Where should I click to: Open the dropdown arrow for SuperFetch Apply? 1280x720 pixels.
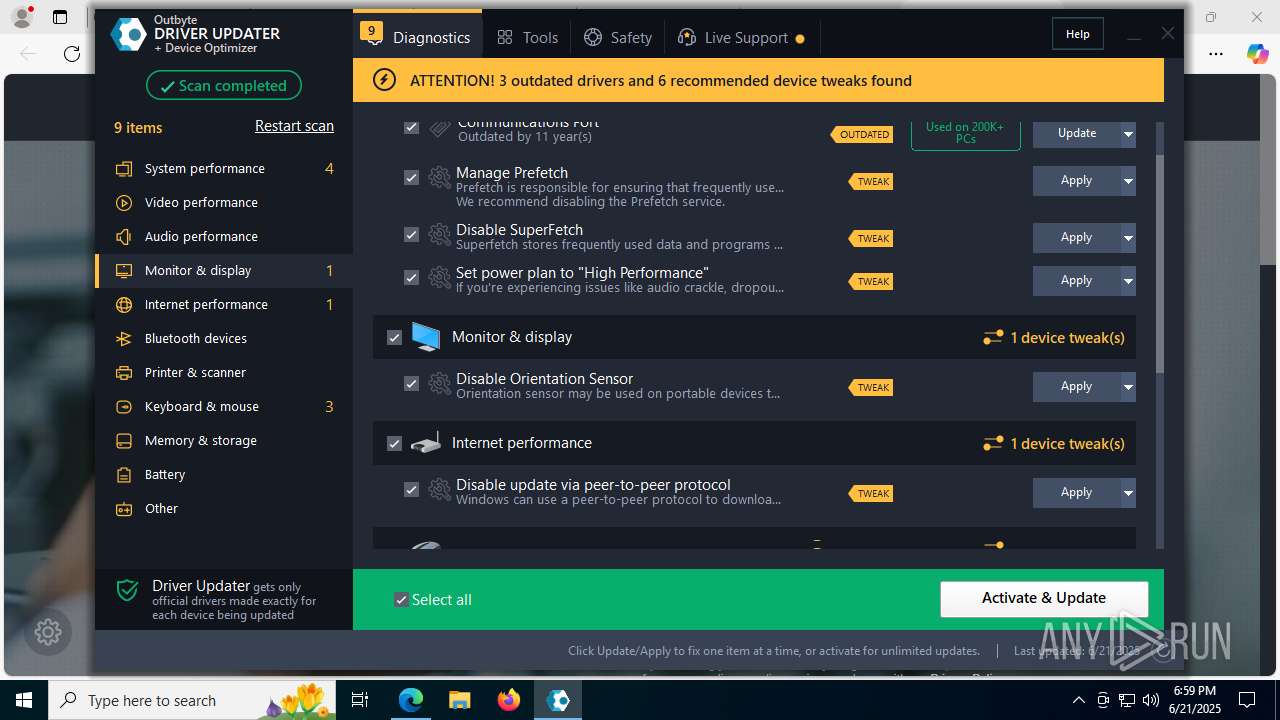(x=1128, y=238)
